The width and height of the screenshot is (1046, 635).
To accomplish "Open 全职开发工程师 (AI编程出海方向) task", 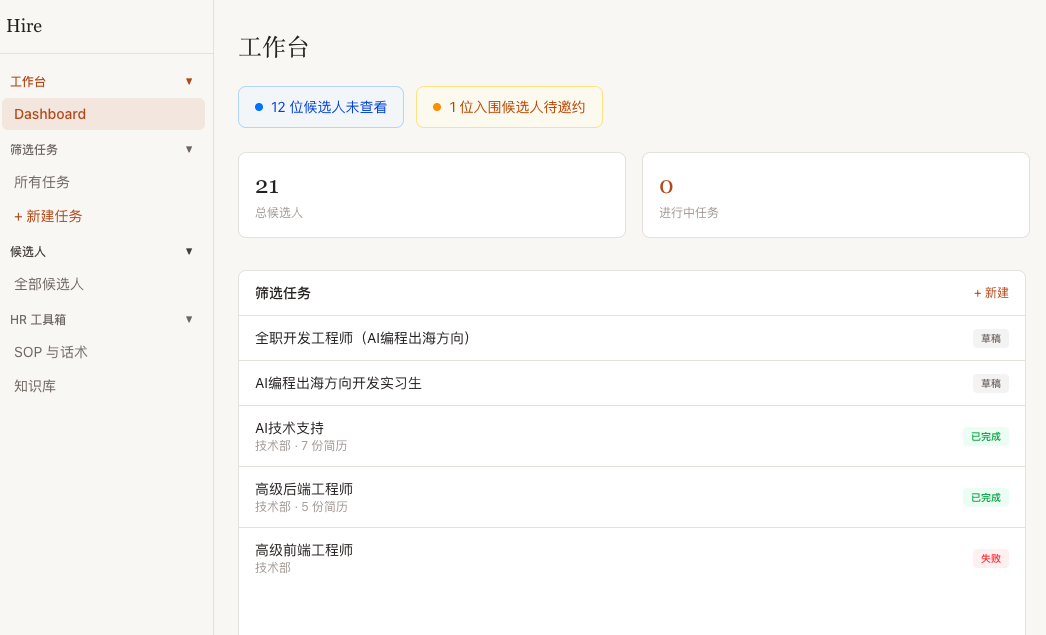I will point(364,338).
